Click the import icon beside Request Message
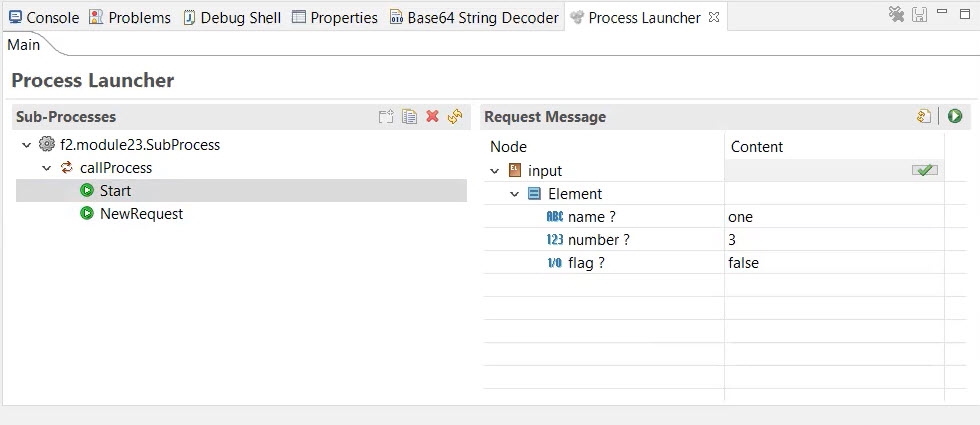This screenshot has height=425, width=980. tap(924, 117)
